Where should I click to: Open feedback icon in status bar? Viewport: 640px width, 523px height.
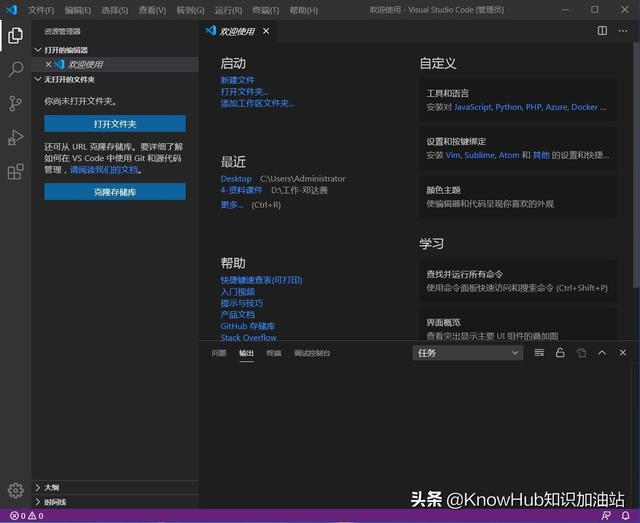606,516
